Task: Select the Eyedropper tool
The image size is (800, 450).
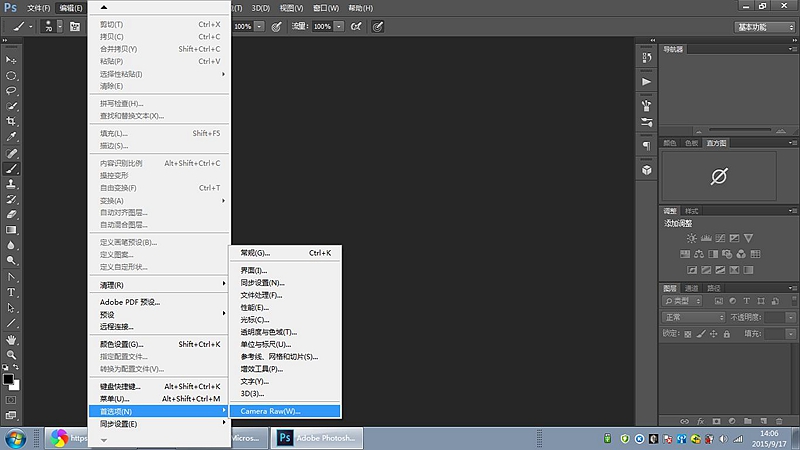Action: (11, 137)
